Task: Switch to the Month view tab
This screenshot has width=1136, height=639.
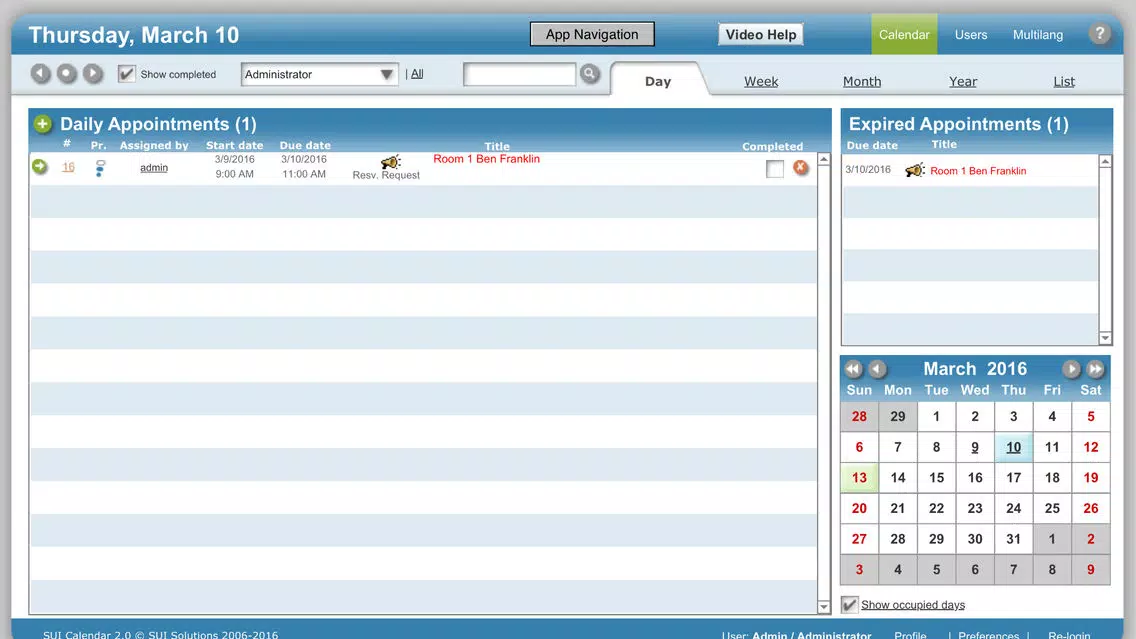Action: click(x=861, y=81)
